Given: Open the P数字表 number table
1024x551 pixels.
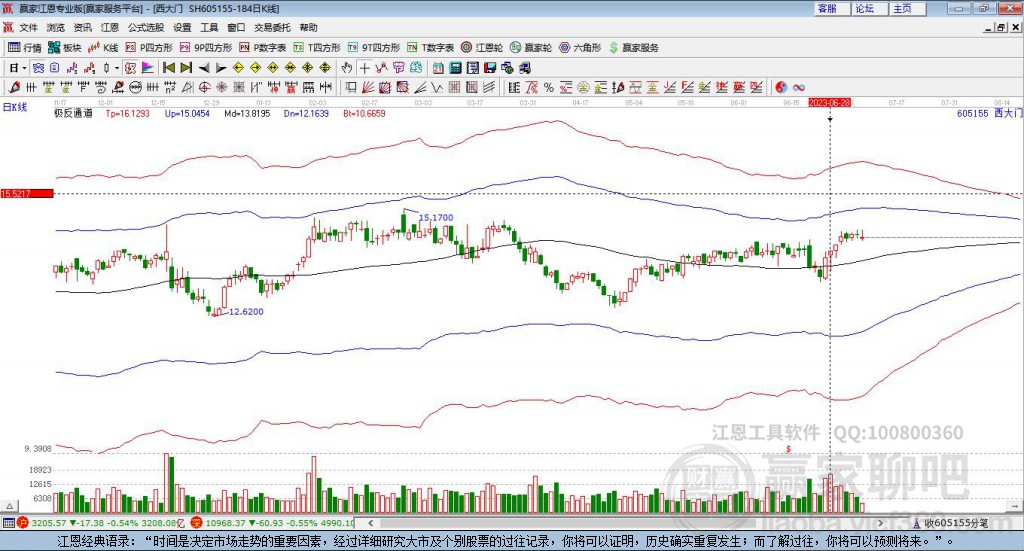Looking at the screenshot, I should [263, 48].
